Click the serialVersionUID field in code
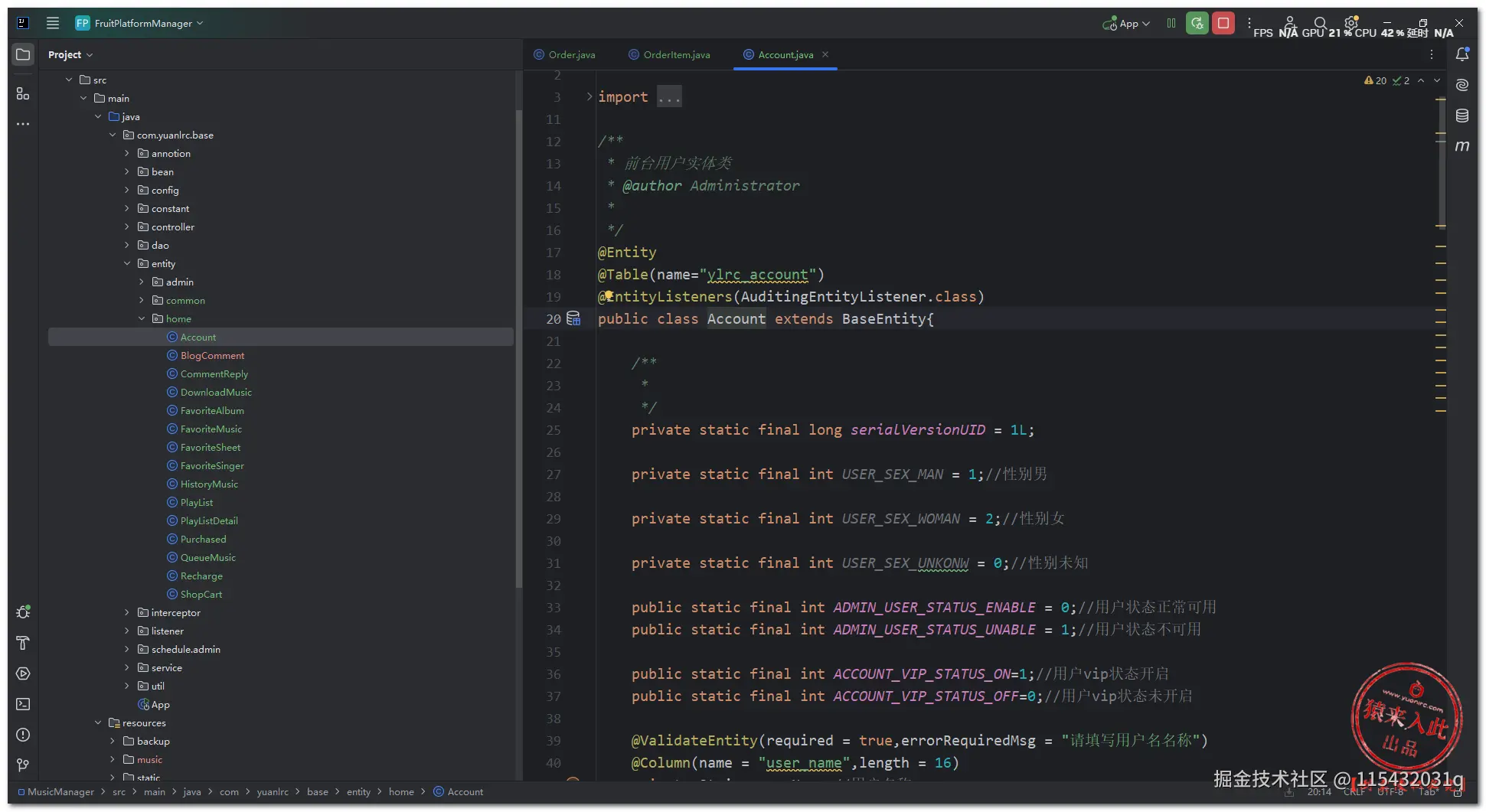 [918, 430]
